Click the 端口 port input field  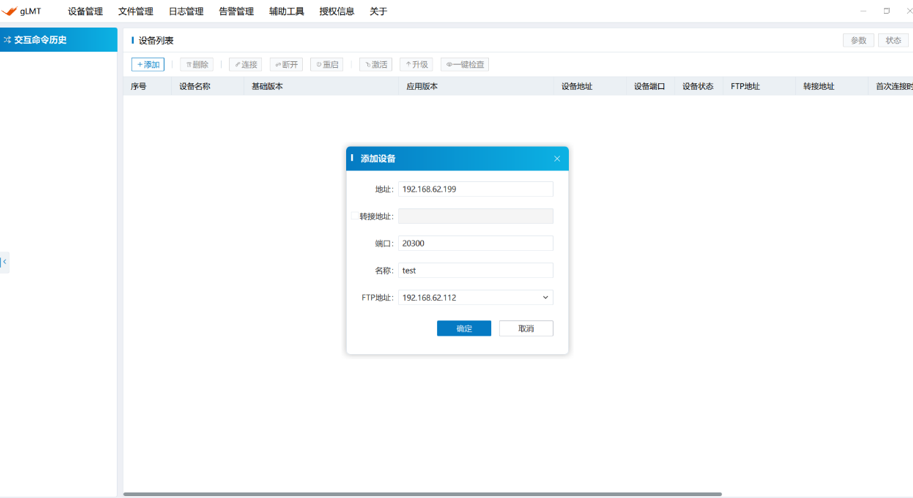click(475, 244)
